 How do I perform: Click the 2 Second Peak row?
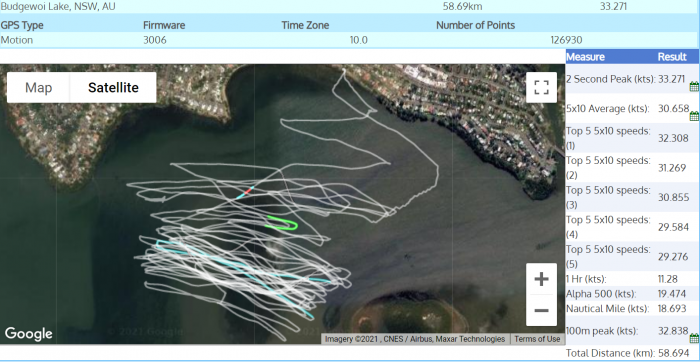click(x=632, y=79)
